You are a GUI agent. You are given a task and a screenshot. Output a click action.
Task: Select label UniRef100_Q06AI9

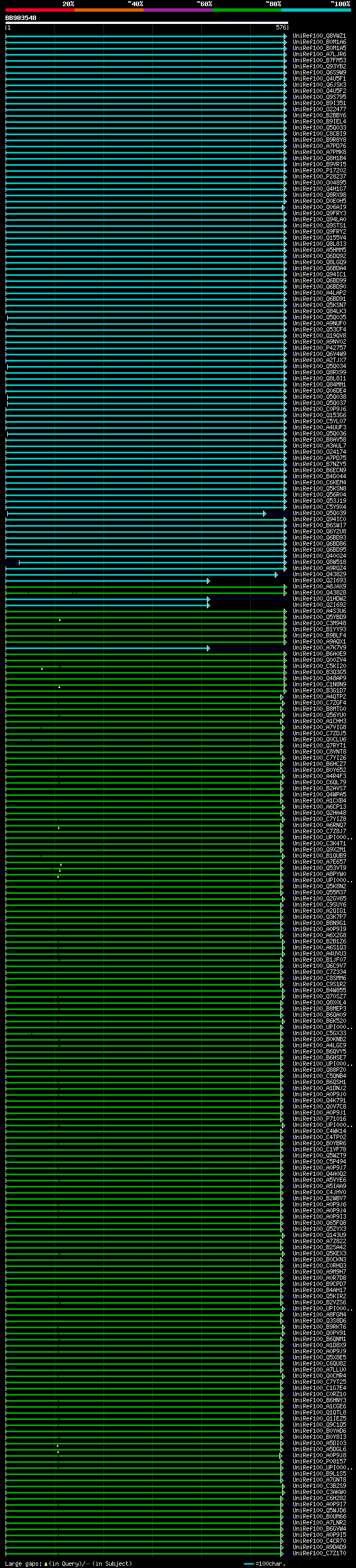319,207
